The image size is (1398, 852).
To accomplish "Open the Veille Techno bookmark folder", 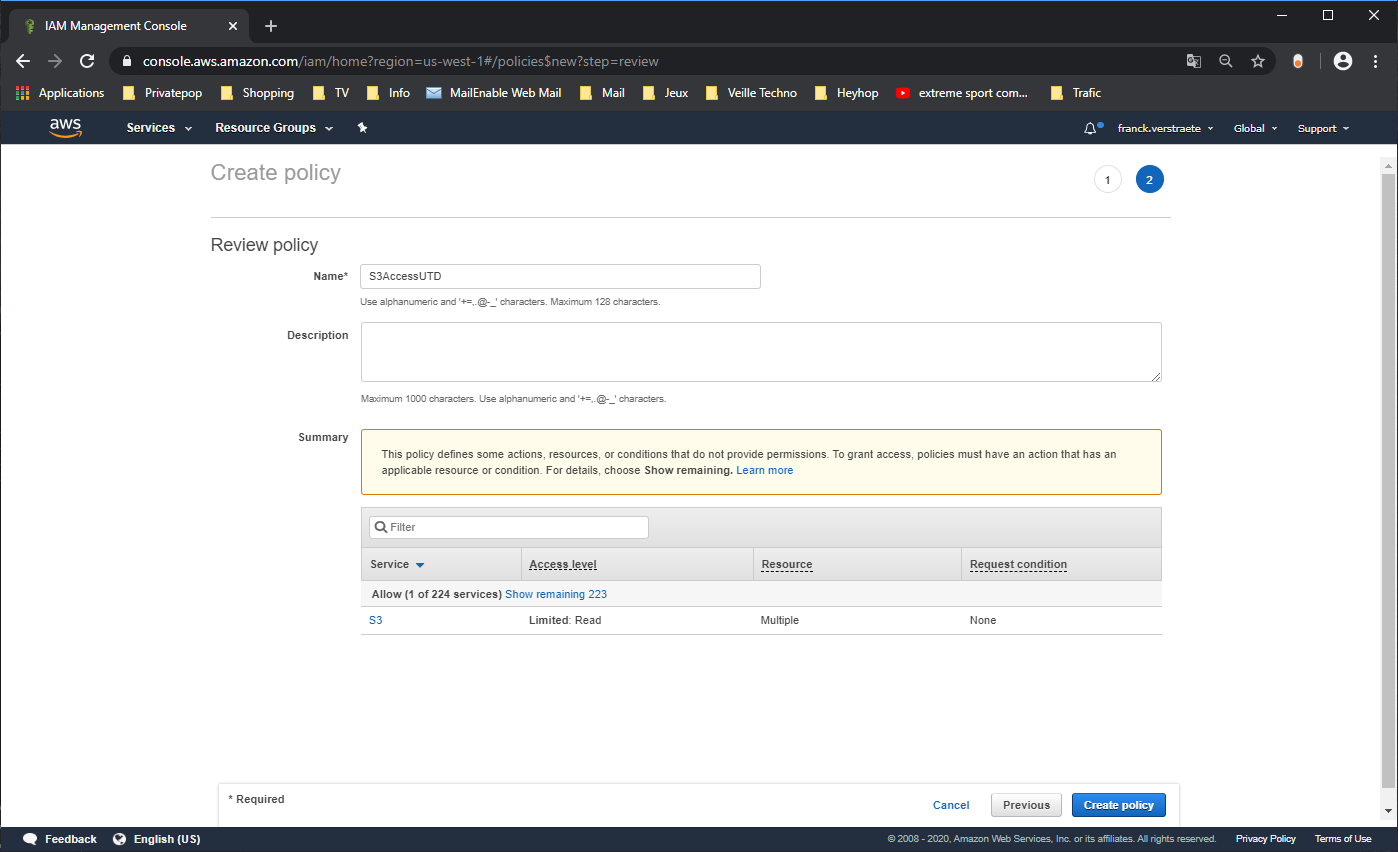I will click(751, 93).
